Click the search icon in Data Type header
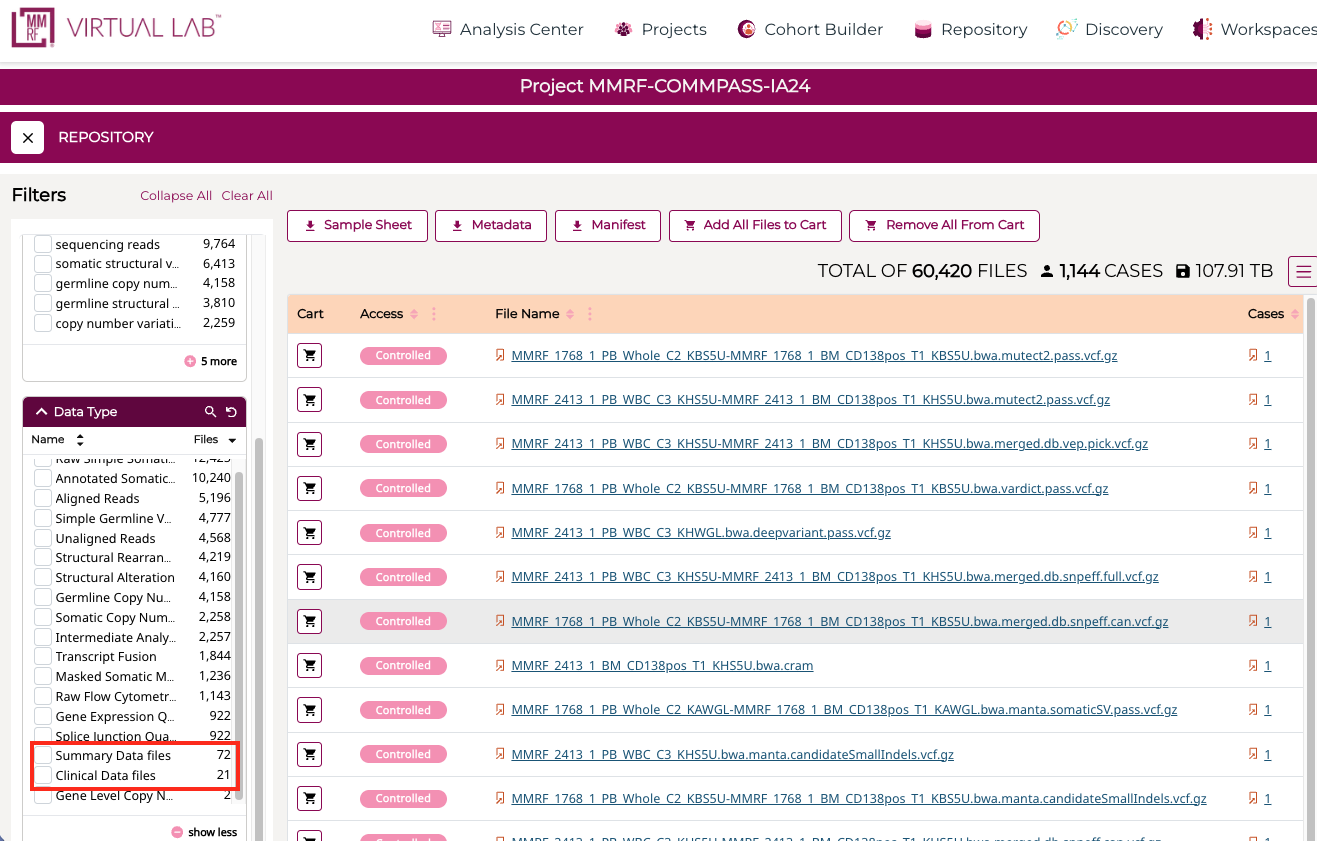The width and height of the screenshot is (1317, 841). coord(210,412)
